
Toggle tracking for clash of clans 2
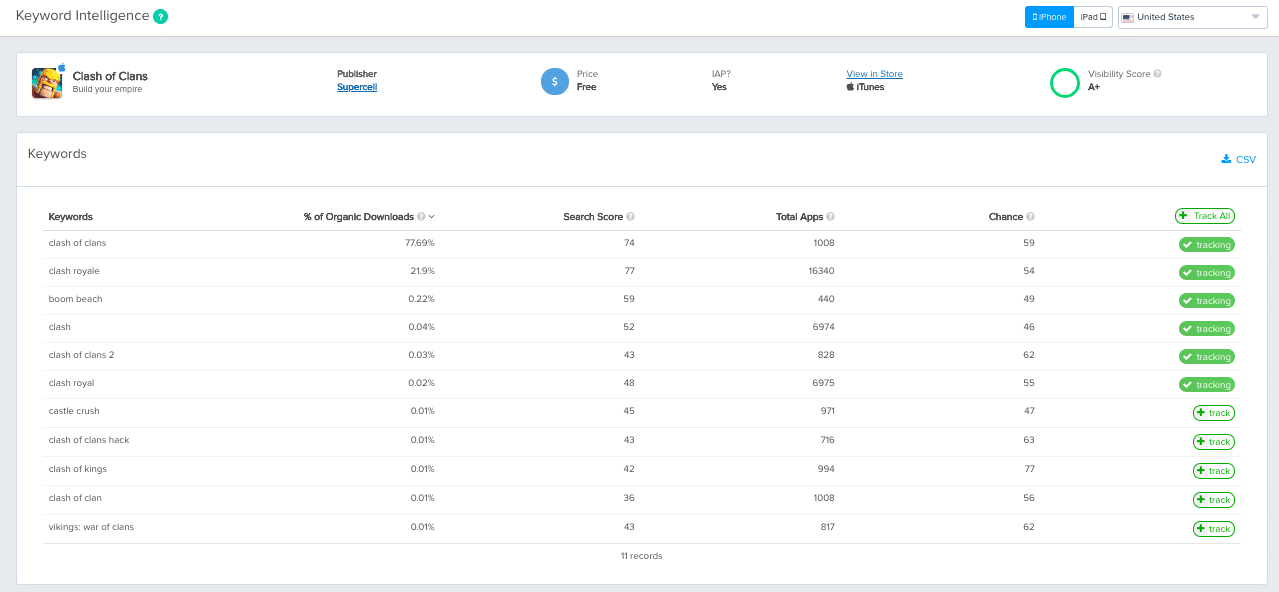[x=1206, y=356]
